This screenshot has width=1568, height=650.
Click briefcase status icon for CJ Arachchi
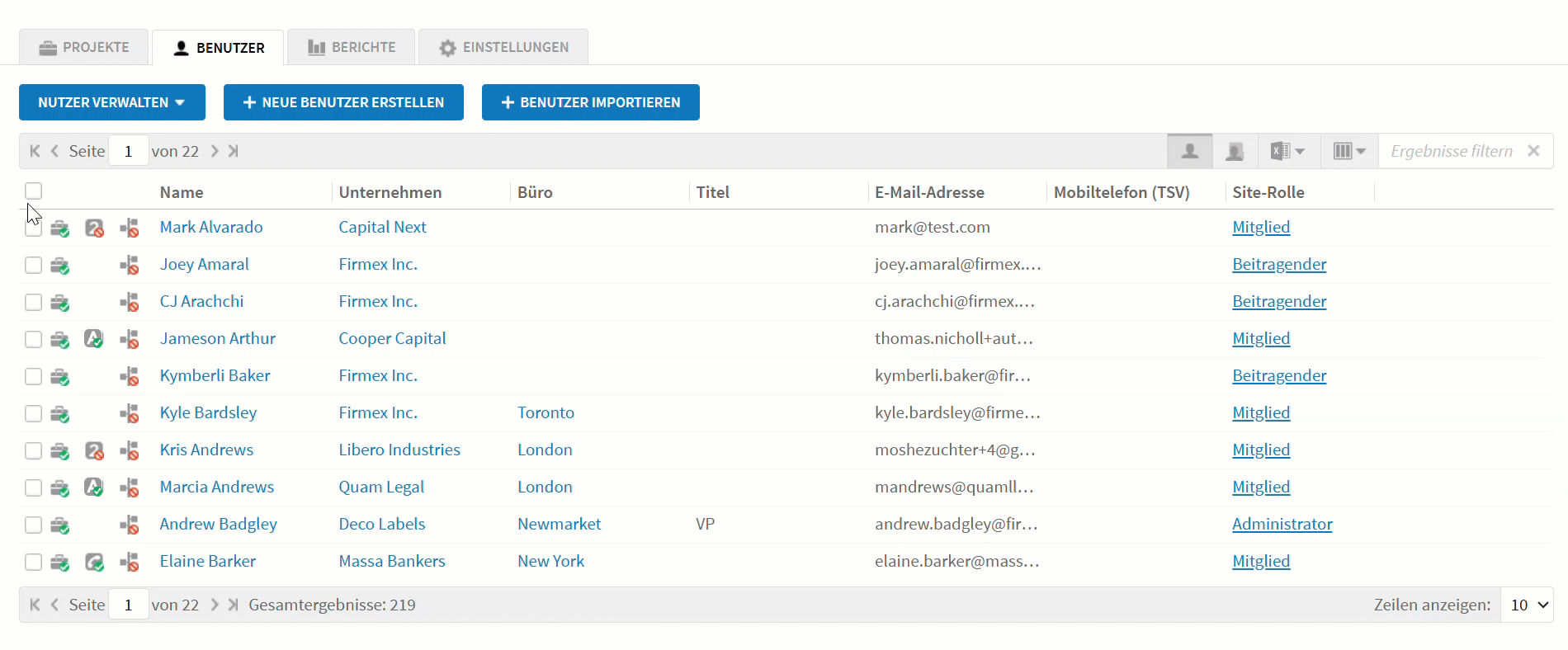59,303
